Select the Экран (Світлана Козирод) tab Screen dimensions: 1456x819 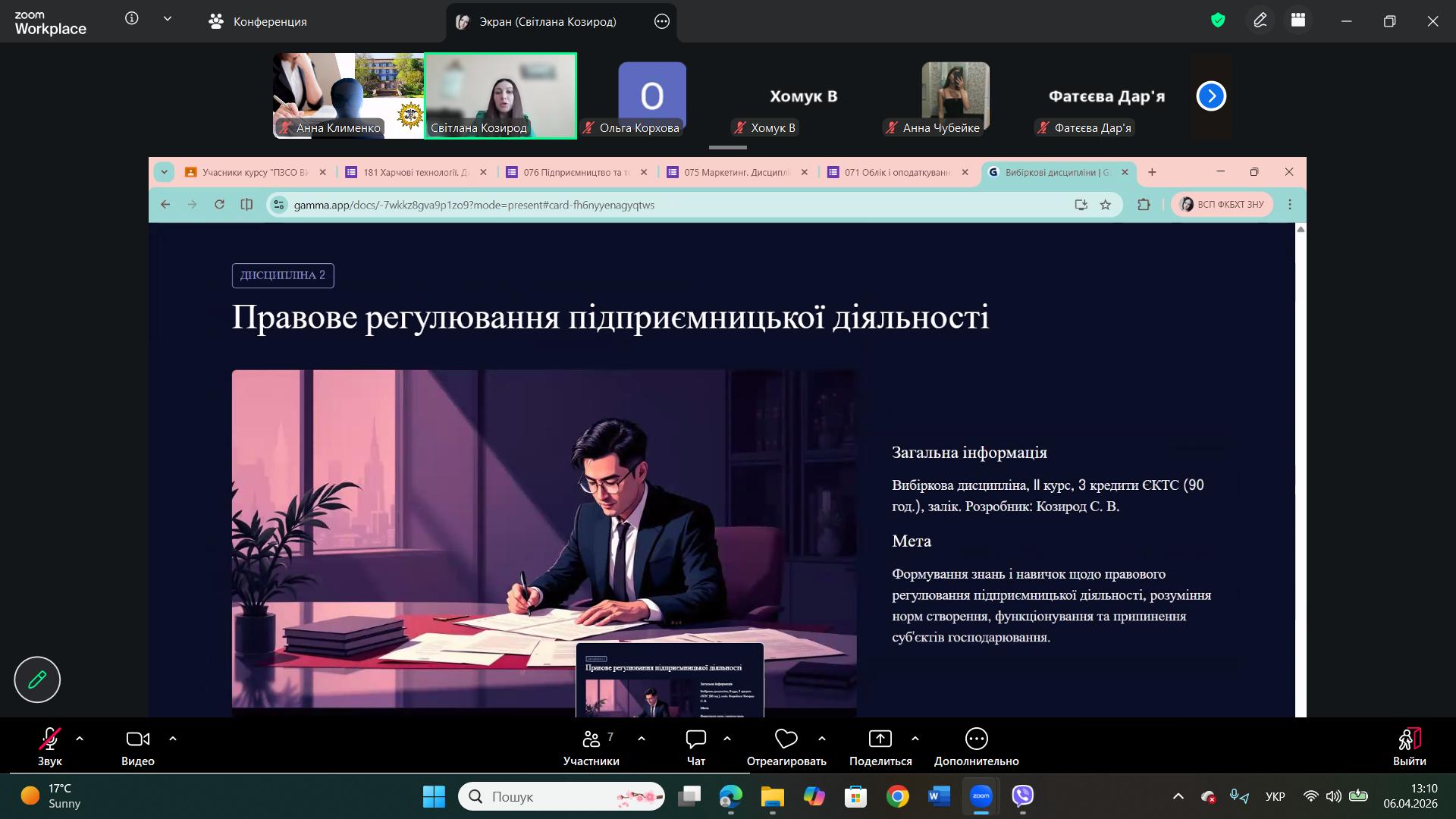point(546,22)
